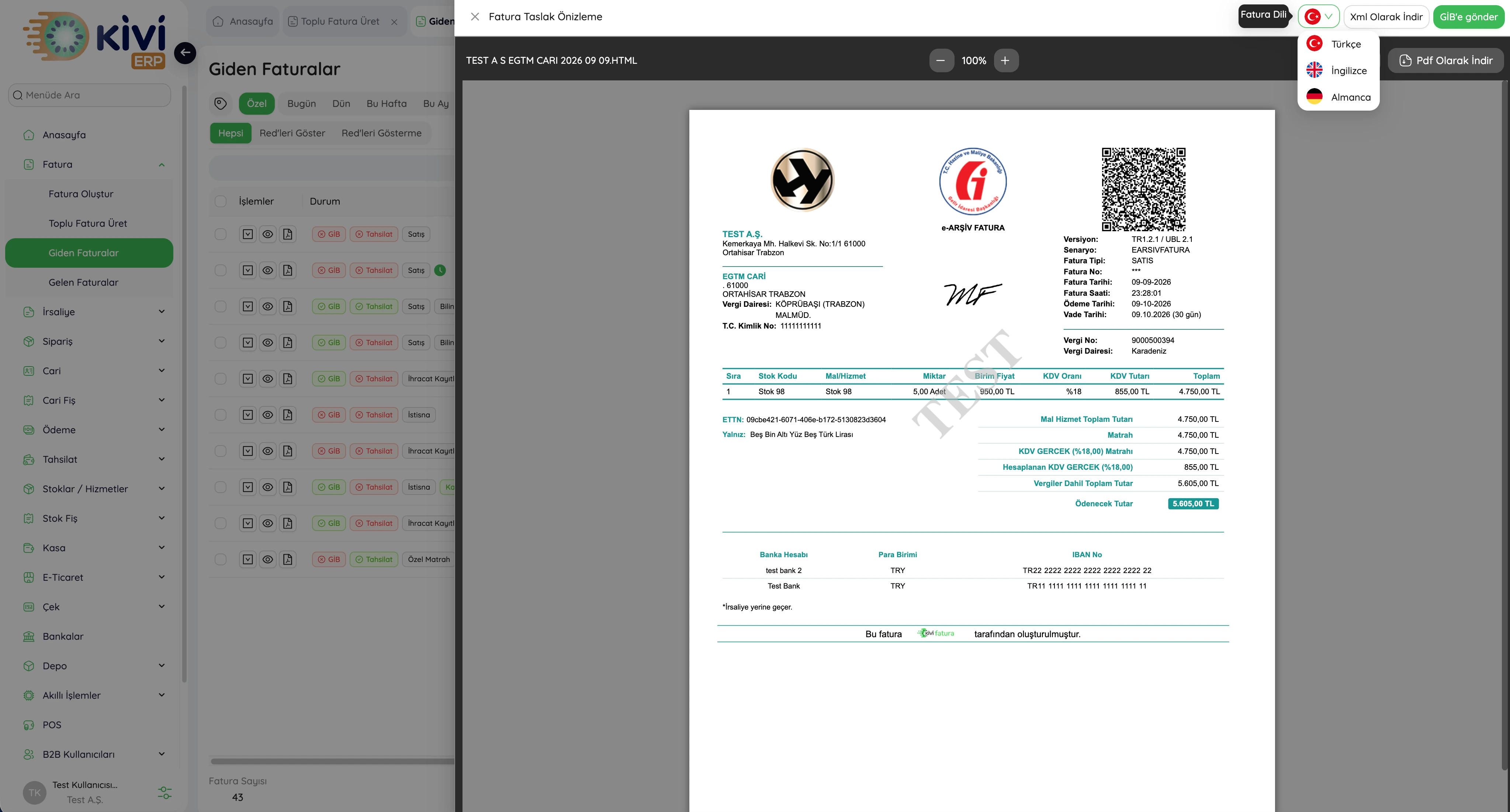This screenshot has height=812, width=1510.
Task: Select the Bugün date filter
Action: click(301, 104)
